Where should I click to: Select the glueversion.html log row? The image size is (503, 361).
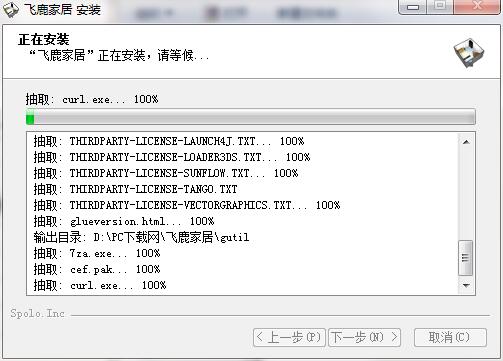[x=124, y=221]
